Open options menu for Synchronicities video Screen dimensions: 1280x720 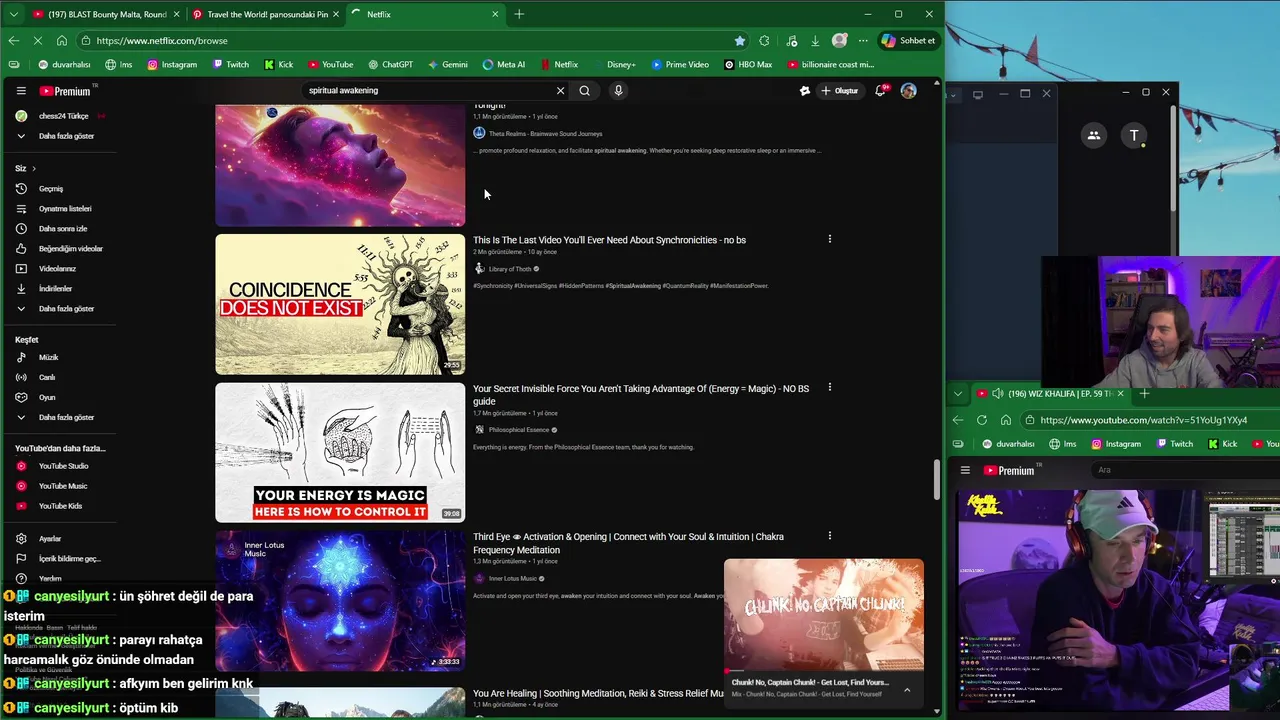coord(829,239)
